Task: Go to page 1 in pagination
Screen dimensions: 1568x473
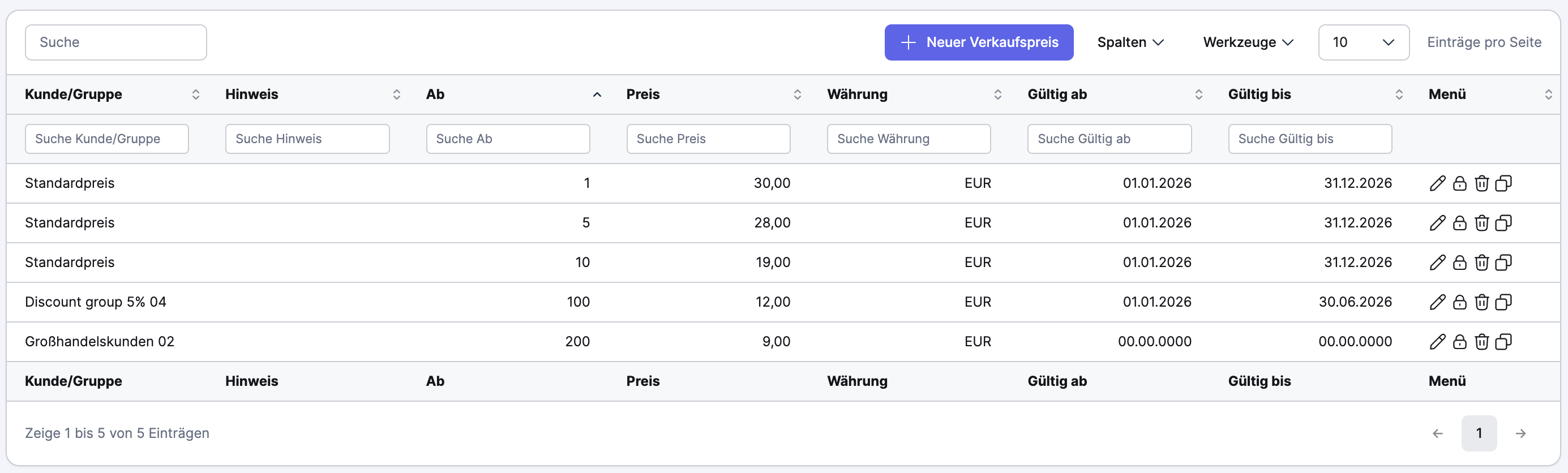Action: [1479, 433]
